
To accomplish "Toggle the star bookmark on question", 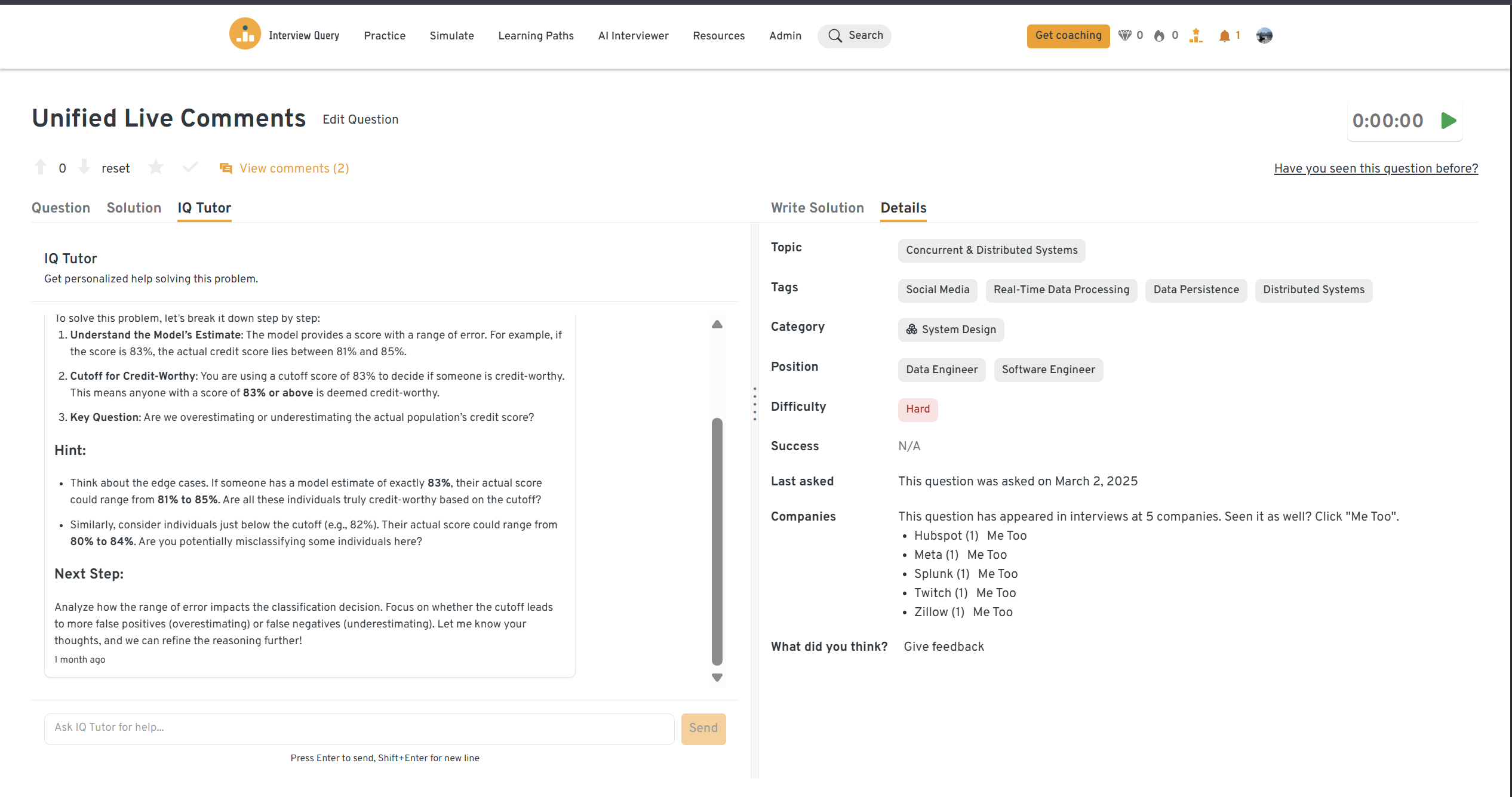I will (x=156, y=168).
